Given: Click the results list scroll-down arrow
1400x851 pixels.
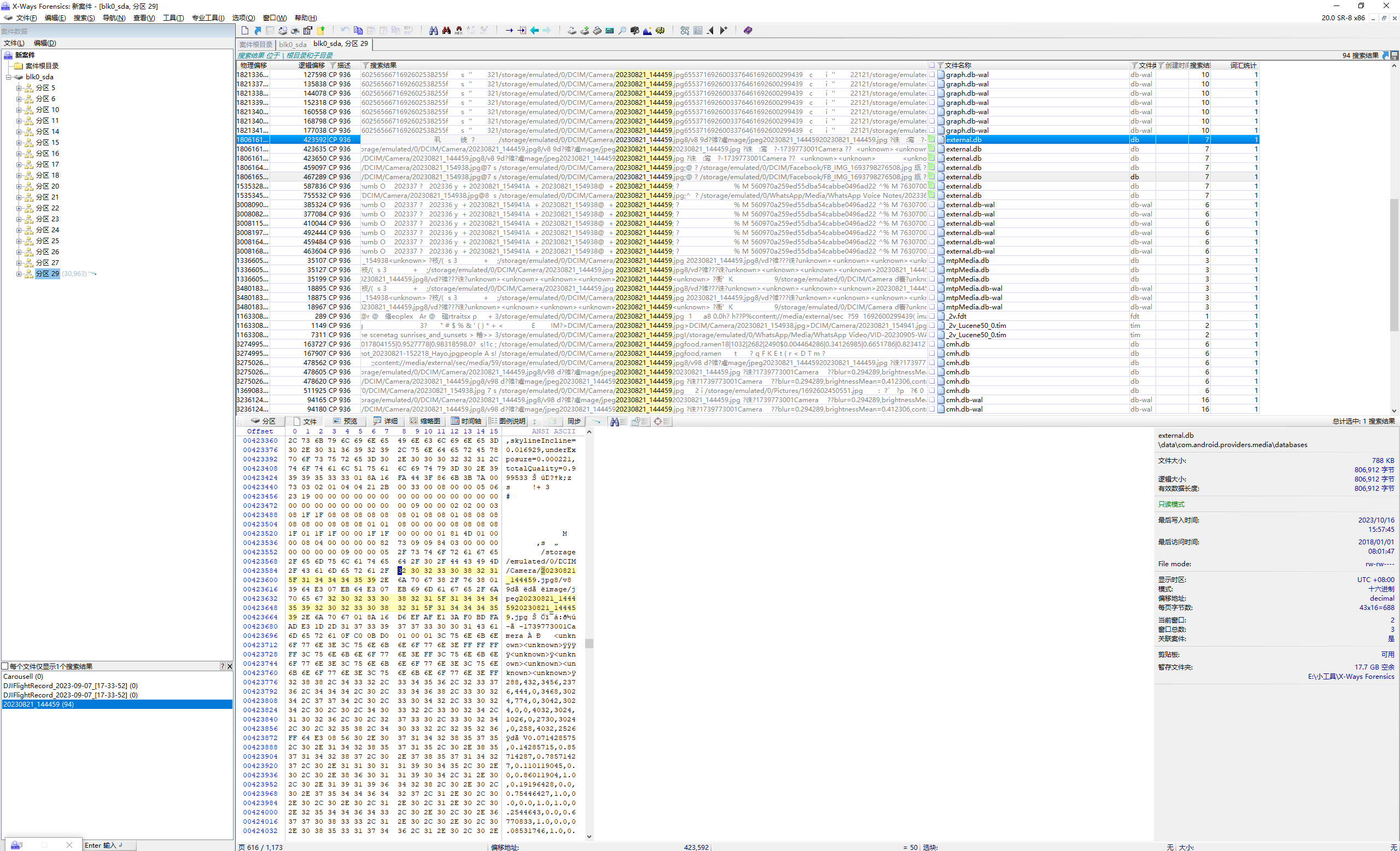Looking at the screenshot, I should tap(1394, 410).
